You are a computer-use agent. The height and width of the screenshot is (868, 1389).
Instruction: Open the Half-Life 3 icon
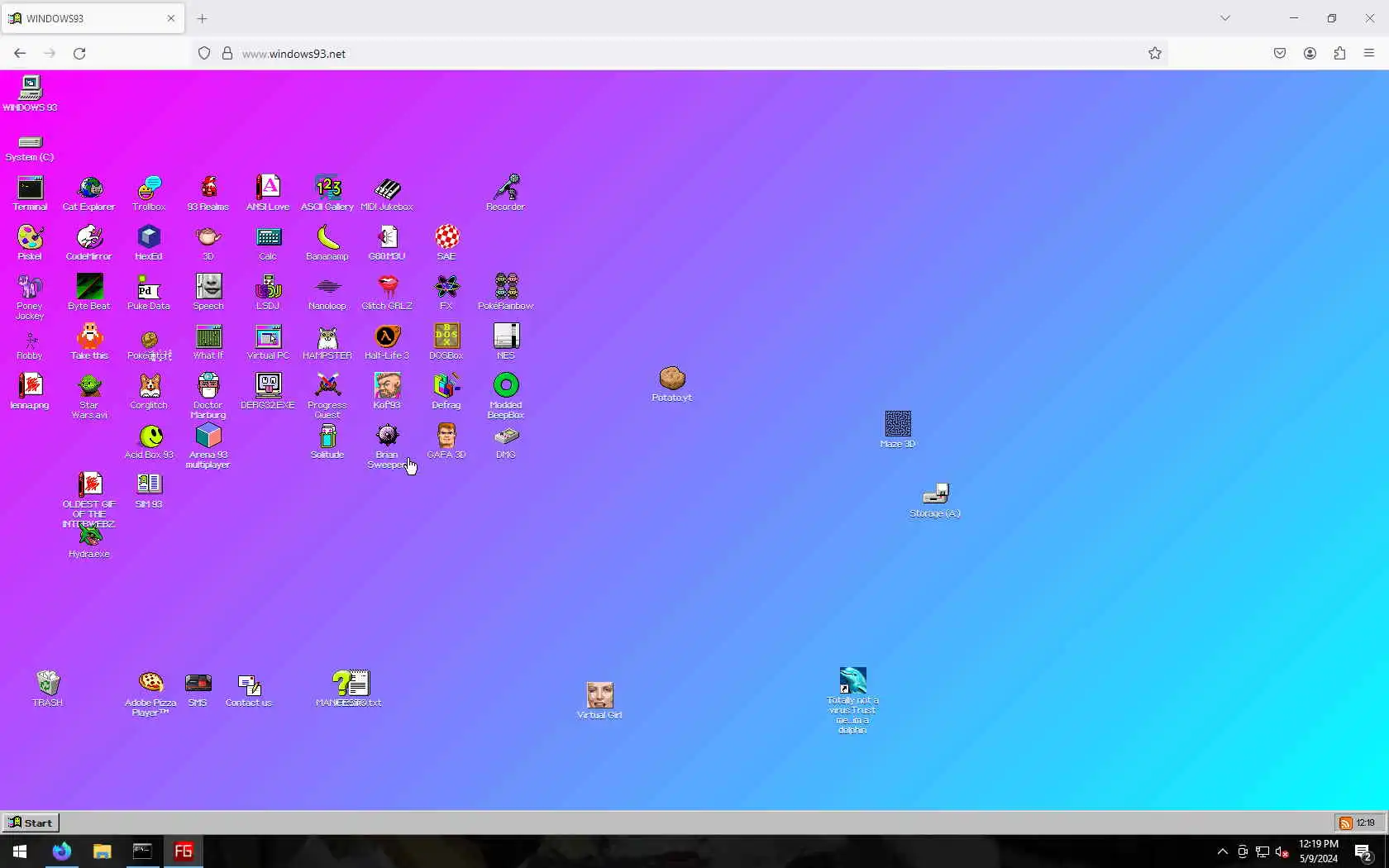click(387, 342)
